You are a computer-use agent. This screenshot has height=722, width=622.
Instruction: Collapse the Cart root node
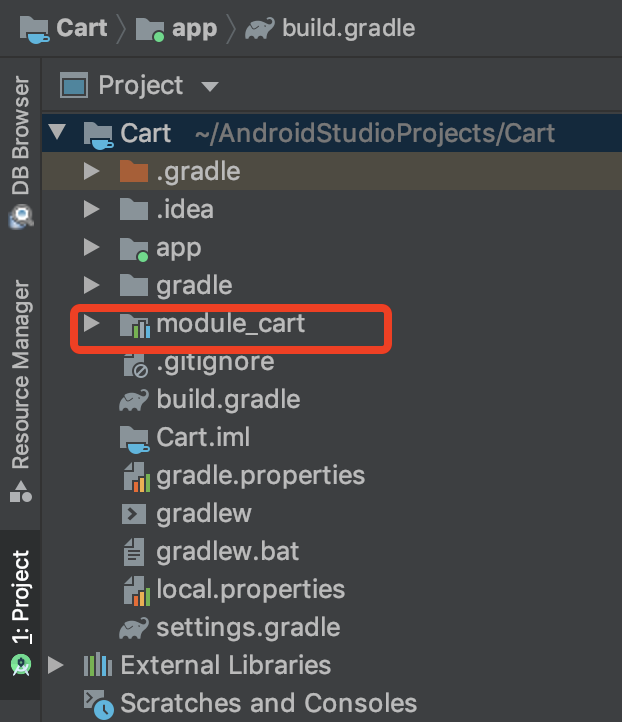click(57, 132)
